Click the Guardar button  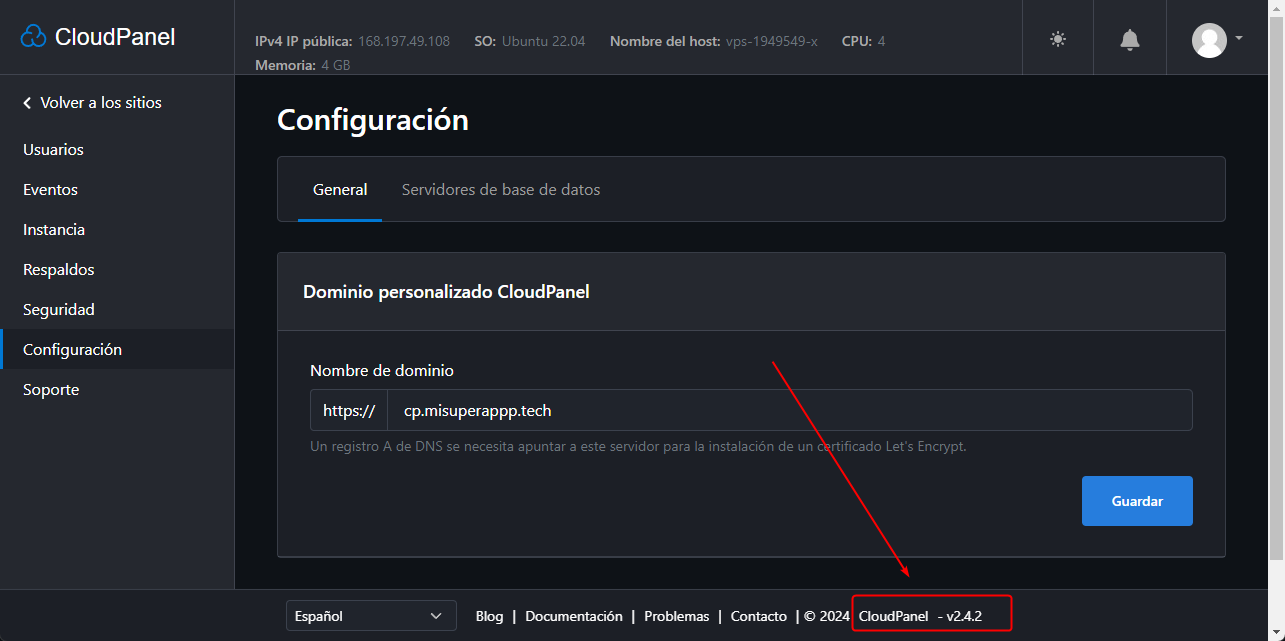point(1137,501)
